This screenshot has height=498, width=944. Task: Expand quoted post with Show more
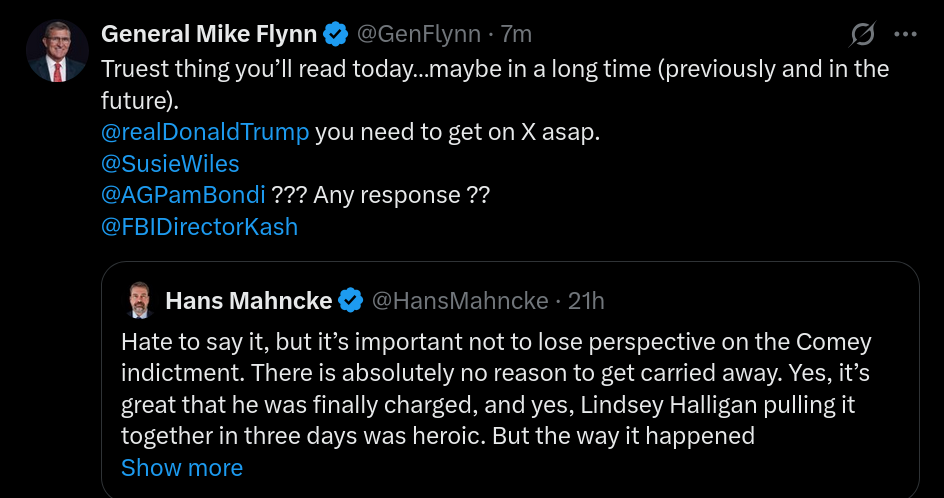pos(181,468)
